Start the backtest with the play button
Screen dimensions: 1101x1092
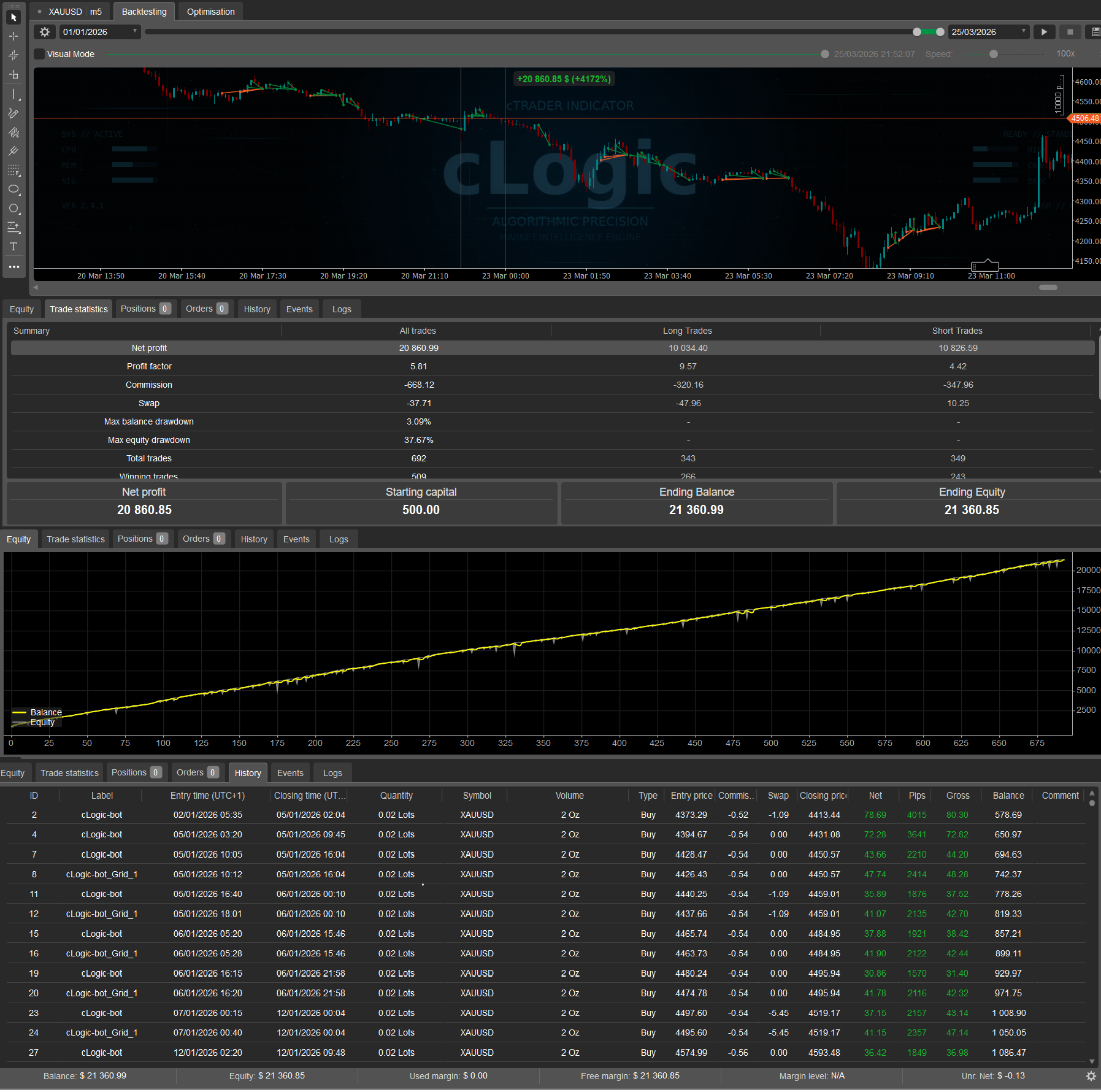[x=1045, y=31]
